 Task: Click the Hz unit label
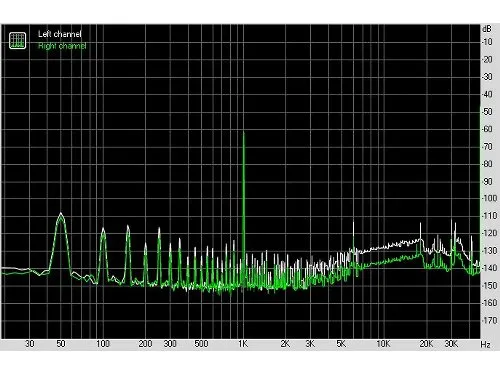pos(485,344)
